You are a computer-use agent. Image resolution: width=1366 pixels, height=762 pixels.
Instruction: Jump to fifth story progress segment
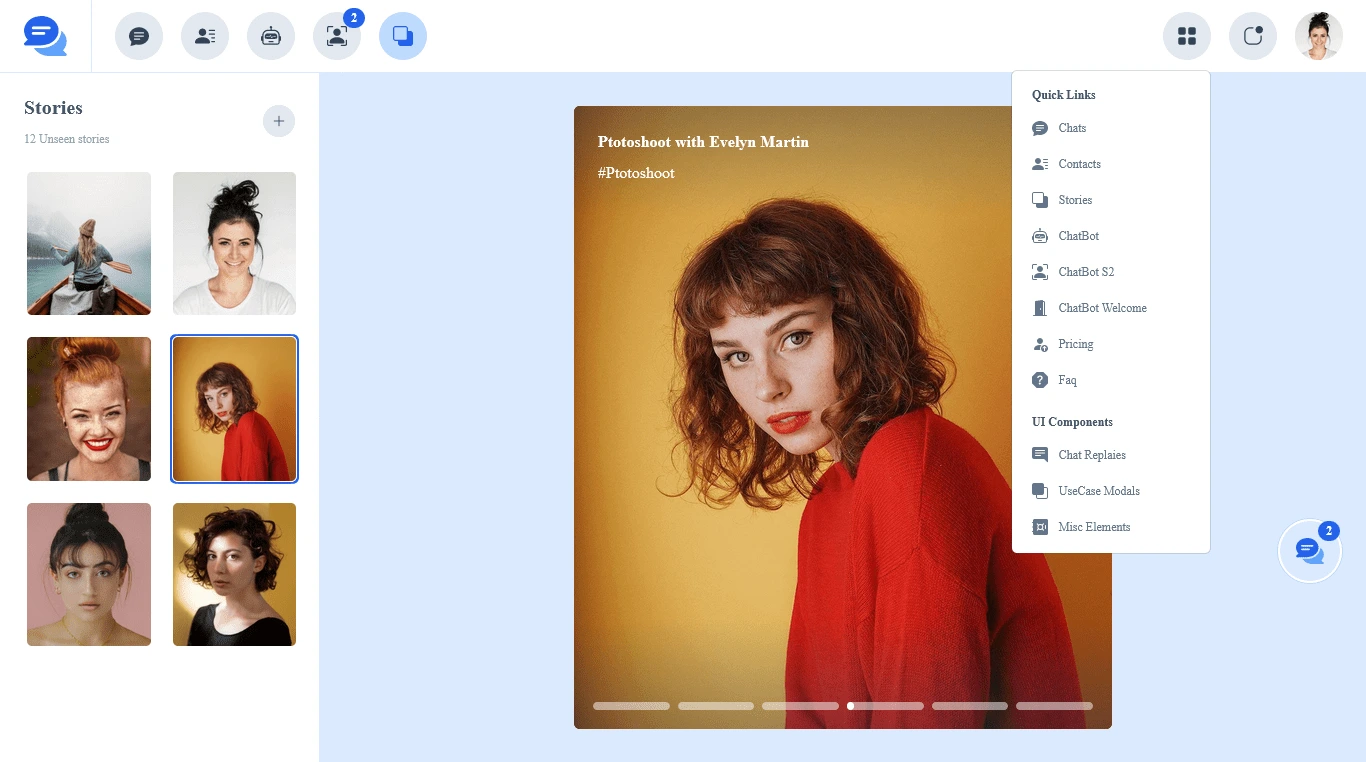(970, 706)
